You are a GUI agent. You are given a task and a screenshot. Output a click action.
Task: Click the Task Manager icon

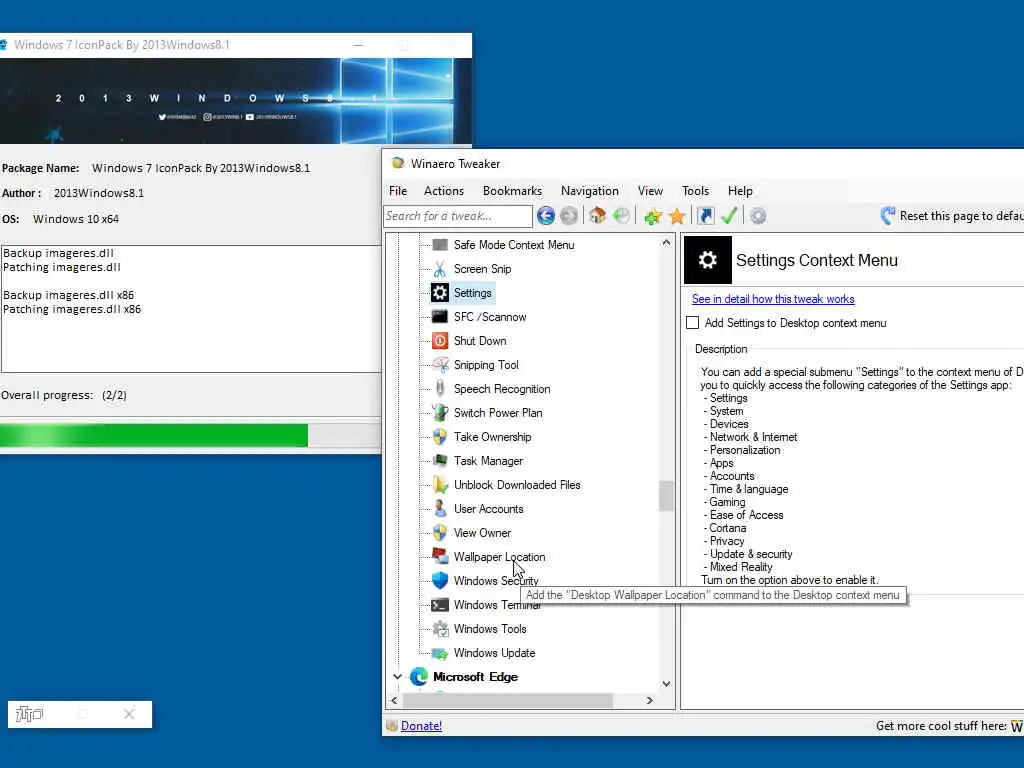pos(440,460)
